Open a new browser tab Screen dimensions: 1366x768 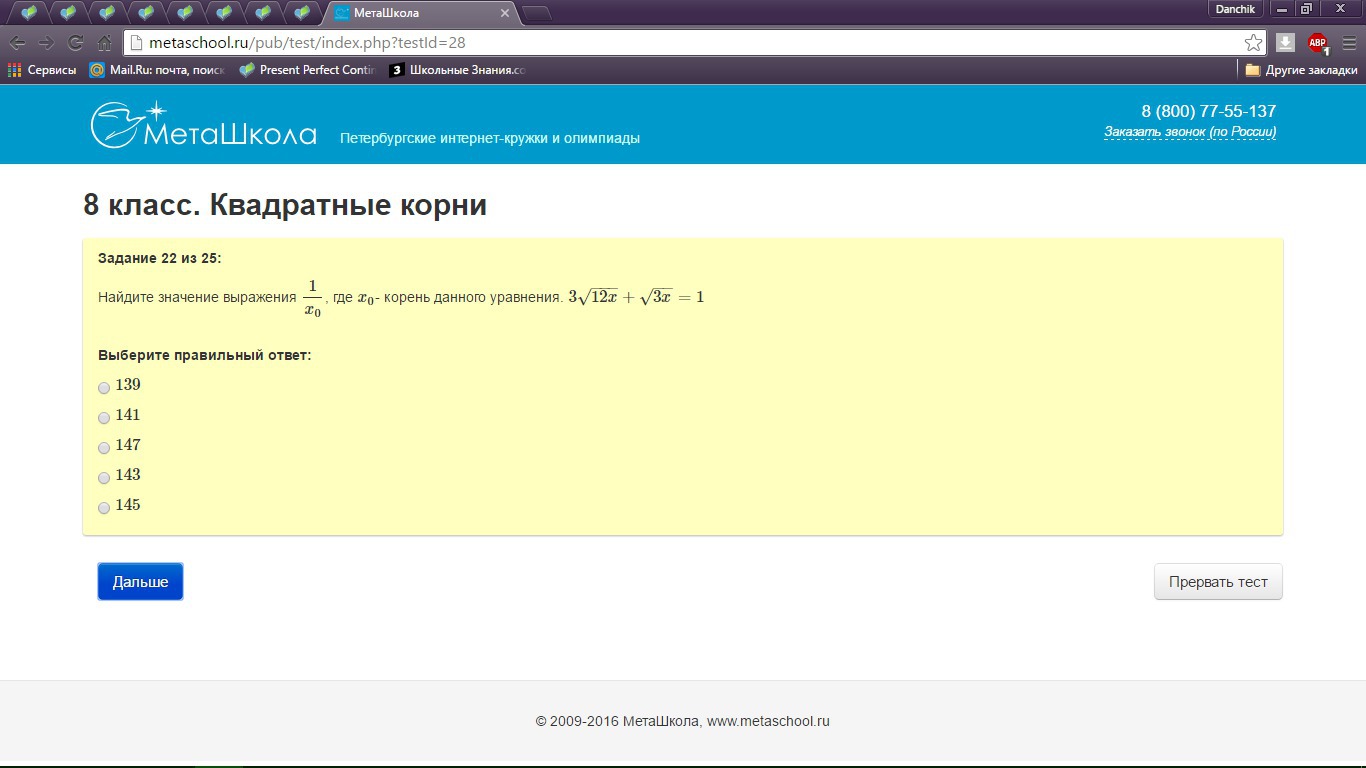pos(536,14)
